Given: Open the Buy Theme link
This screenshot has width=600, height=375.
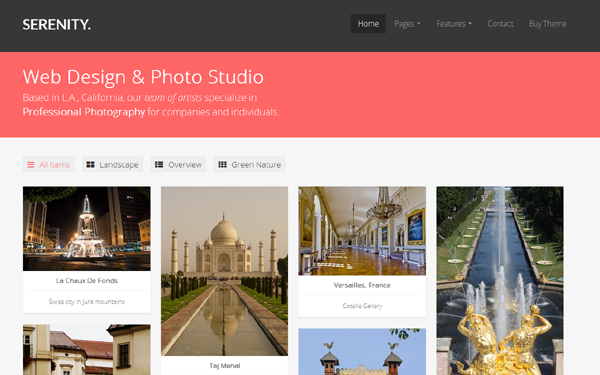Looking at the screenshot, I should pos(547,24).
